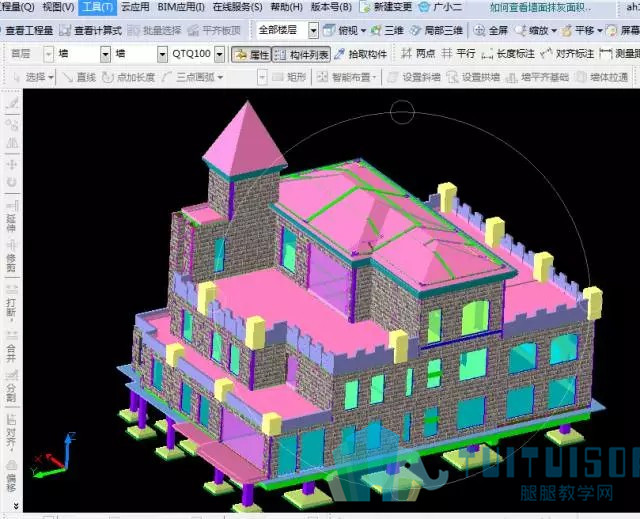Click the 测量 distance tool
Screen dimensions: 640x519
click(x=619, y=53)
